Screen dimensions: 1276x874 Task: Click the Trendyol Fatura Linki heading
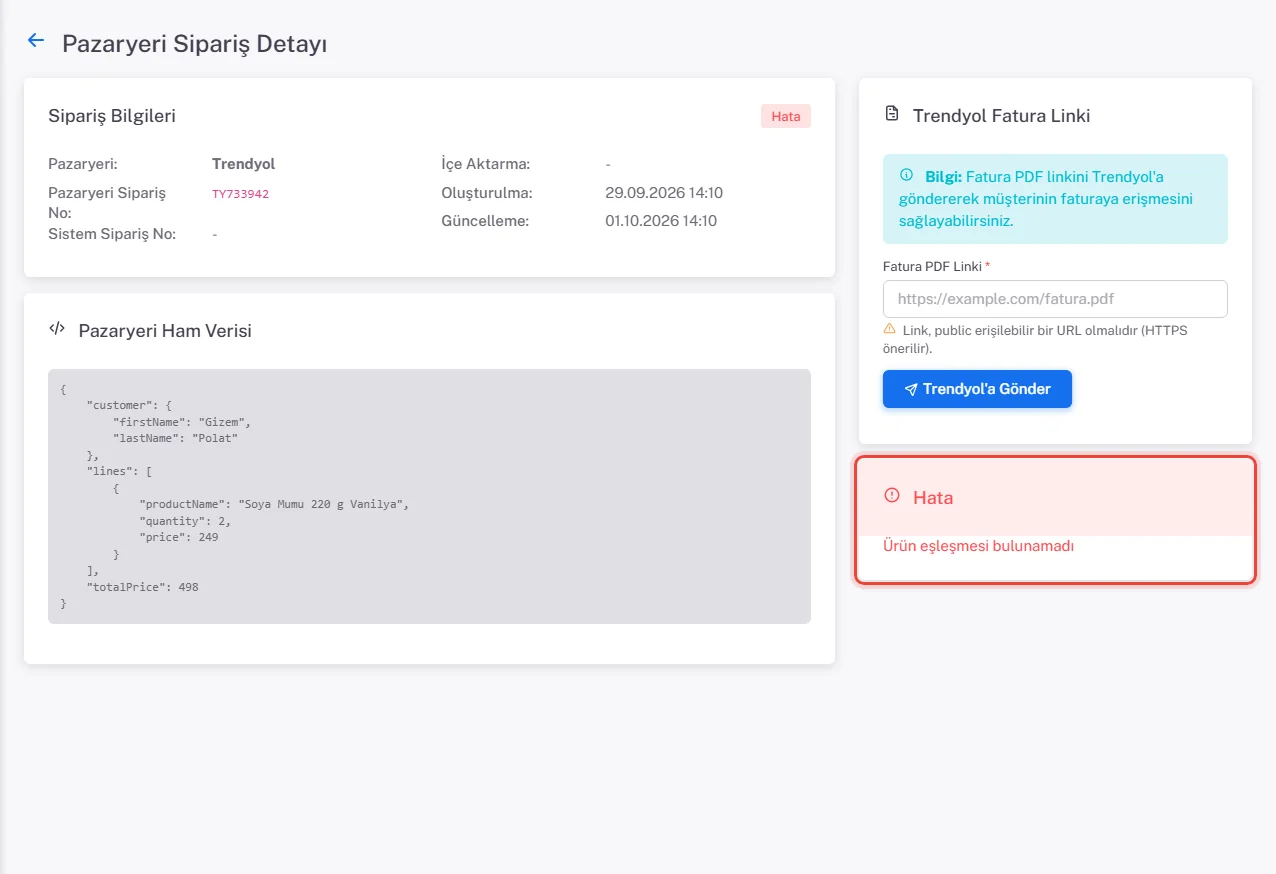(x=1001, y=116)
